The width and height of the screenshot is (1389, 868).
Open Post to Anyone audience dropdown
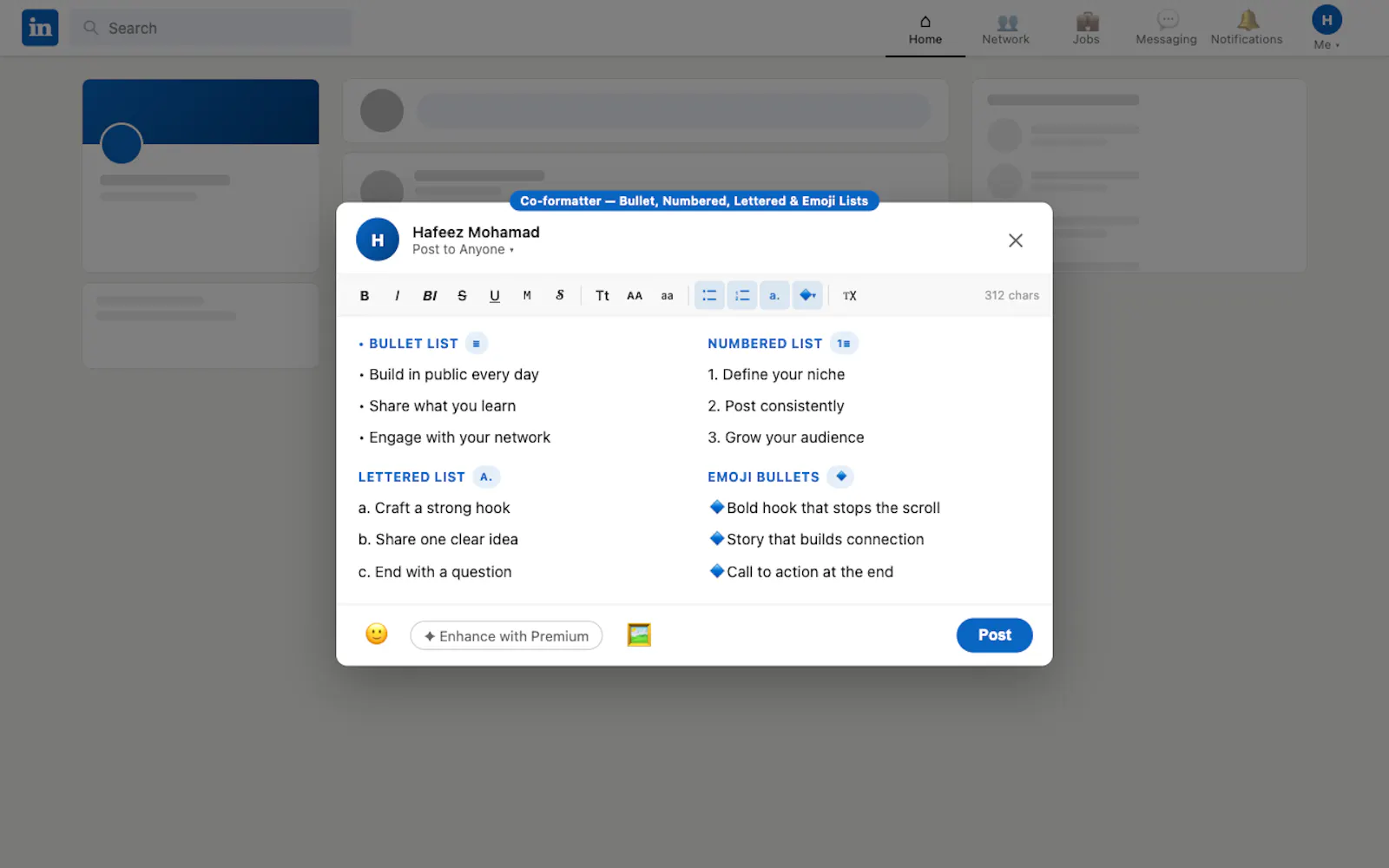[464, 250]
